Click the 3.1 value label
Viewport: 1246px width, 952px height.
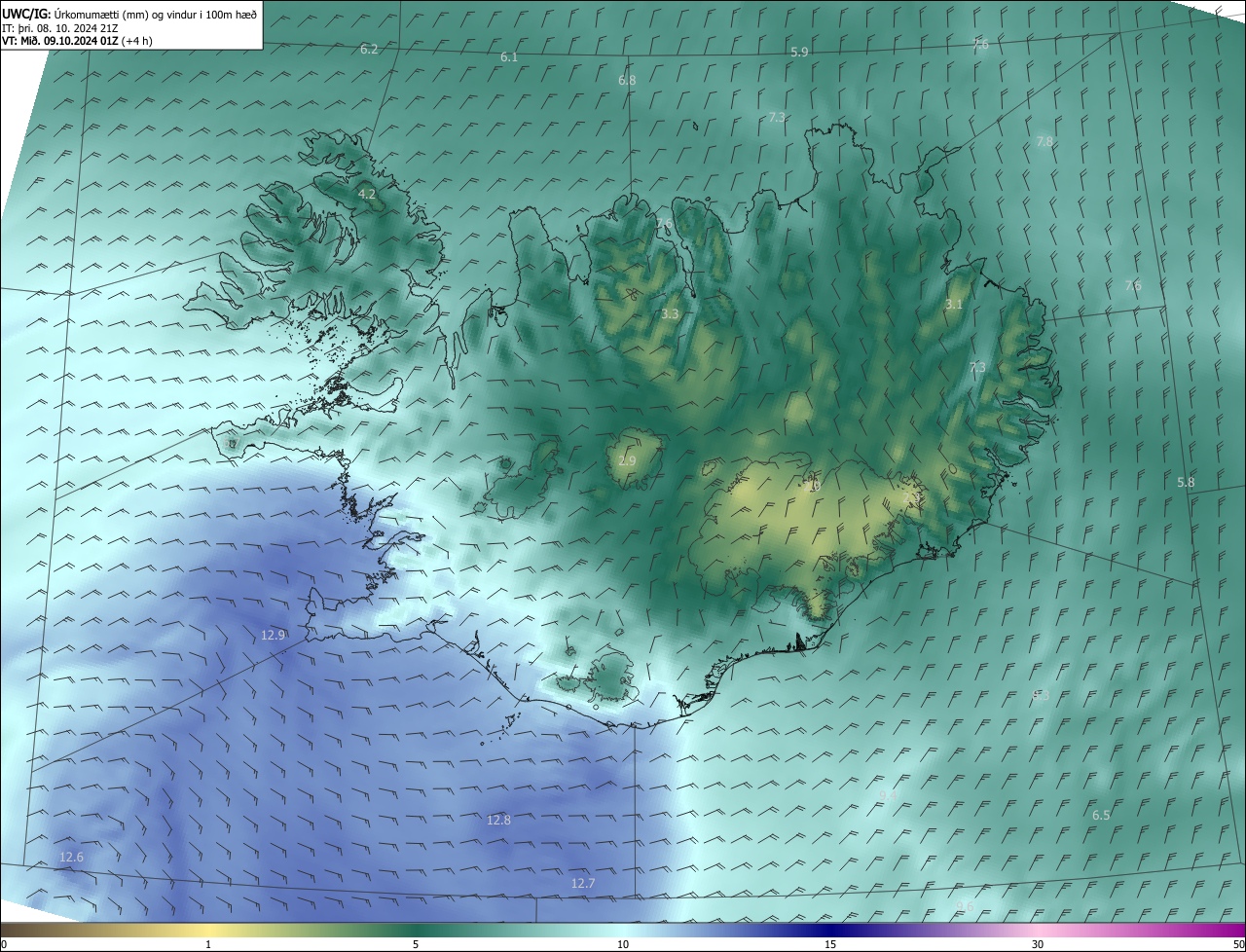click(x=954, y=304)
